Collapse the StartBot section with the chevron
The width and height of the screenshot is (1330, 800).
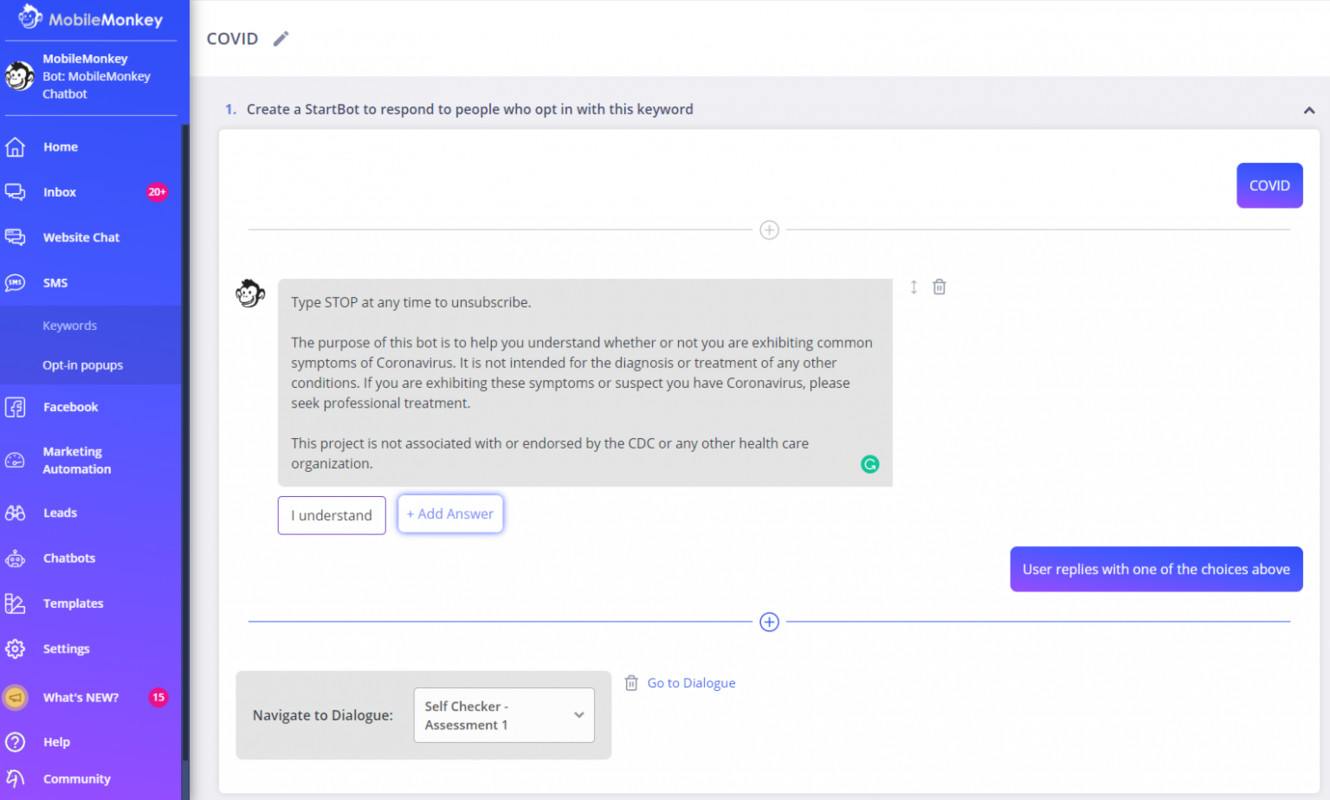click(x=1309, y=110)
